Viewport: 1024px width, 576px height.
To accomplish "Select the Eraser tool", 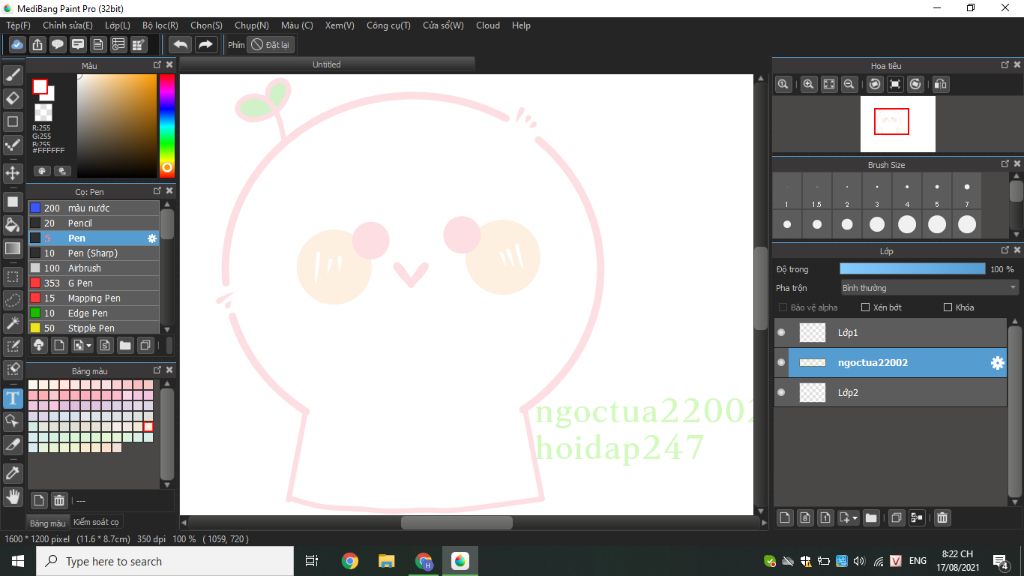I will 12,98.
